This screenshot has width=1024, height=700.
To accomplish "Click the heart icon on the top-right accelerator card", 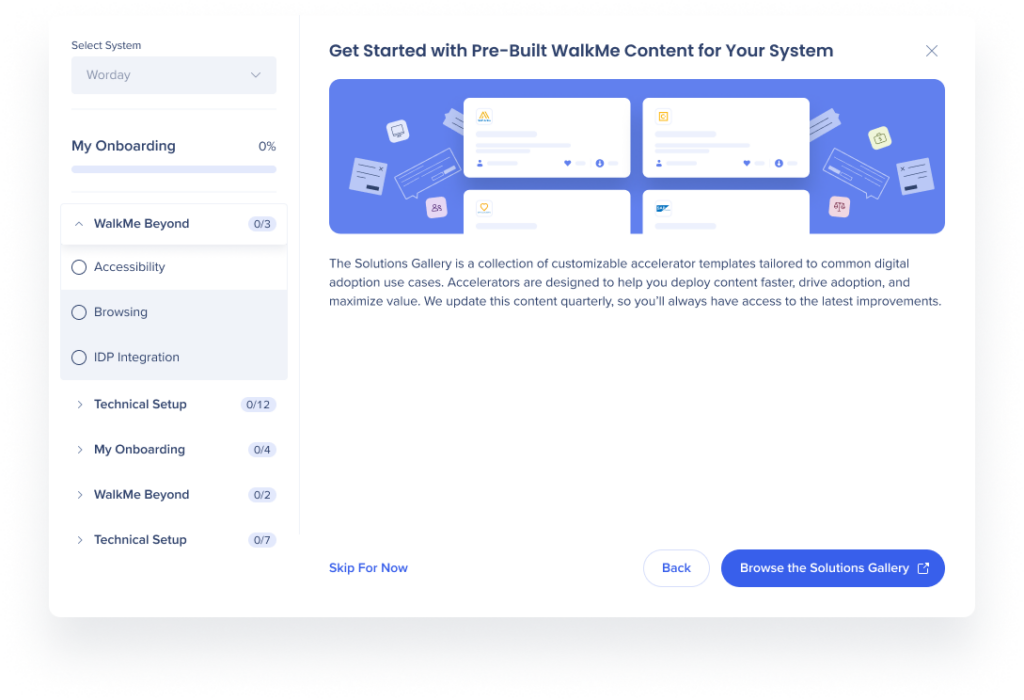I will pyautogui.click(x=746, y=163).
